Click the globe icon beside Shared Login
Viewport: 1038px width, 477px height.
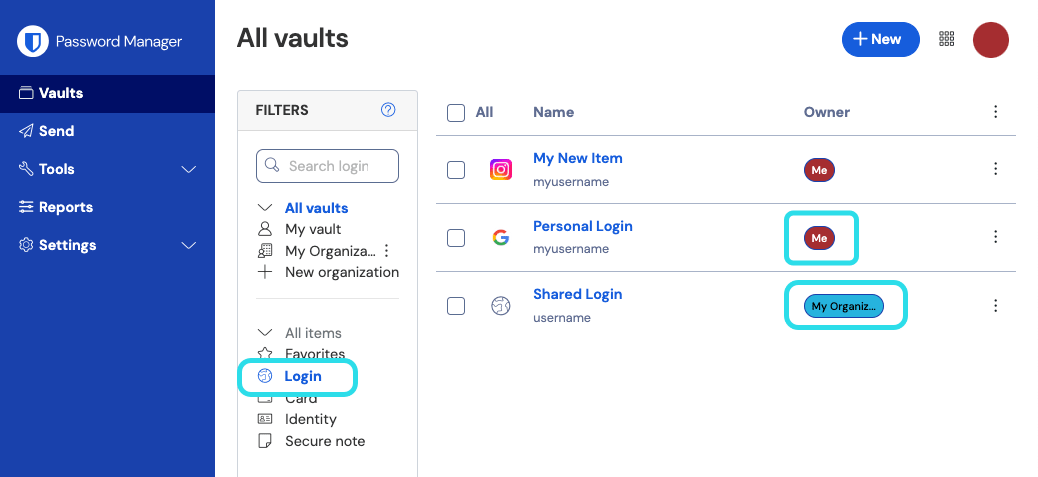(x=501, y=306)
